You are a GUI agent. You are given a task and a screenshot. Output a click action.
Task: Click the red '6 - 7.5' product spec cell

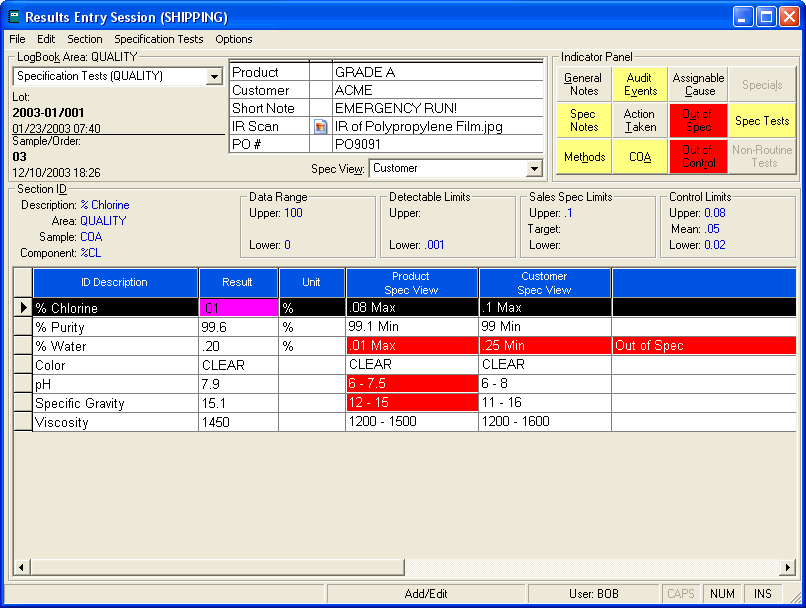pyautogui.click(x=412, y=383)
